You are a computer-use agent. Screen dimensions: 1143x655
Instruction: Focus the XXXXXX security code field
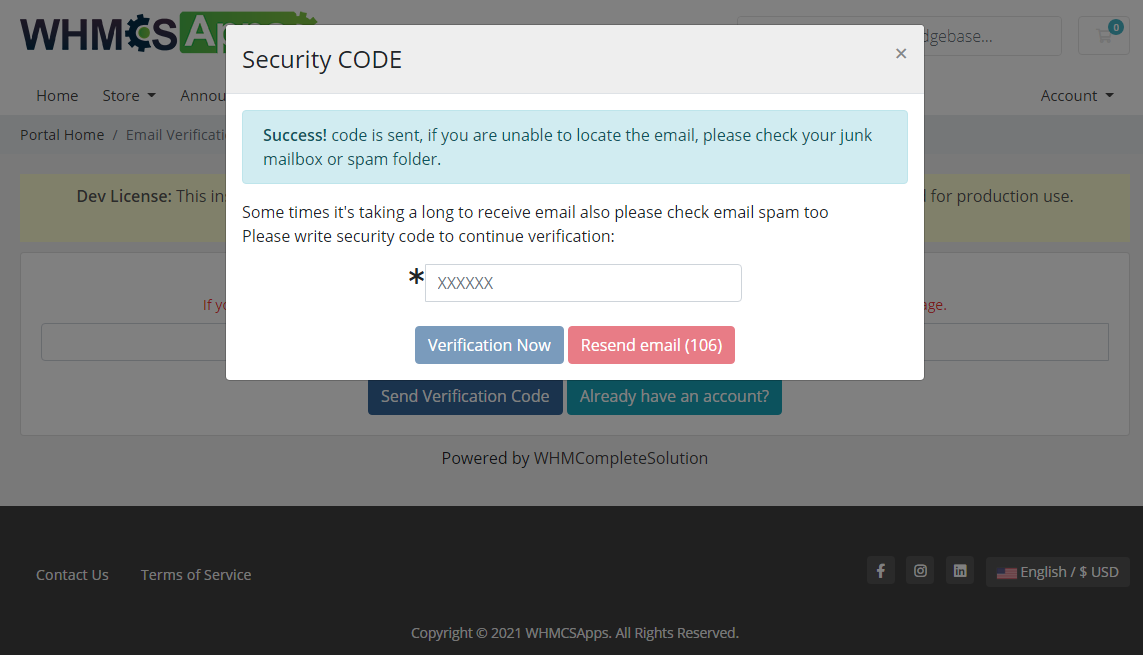[x=583, y=283]
